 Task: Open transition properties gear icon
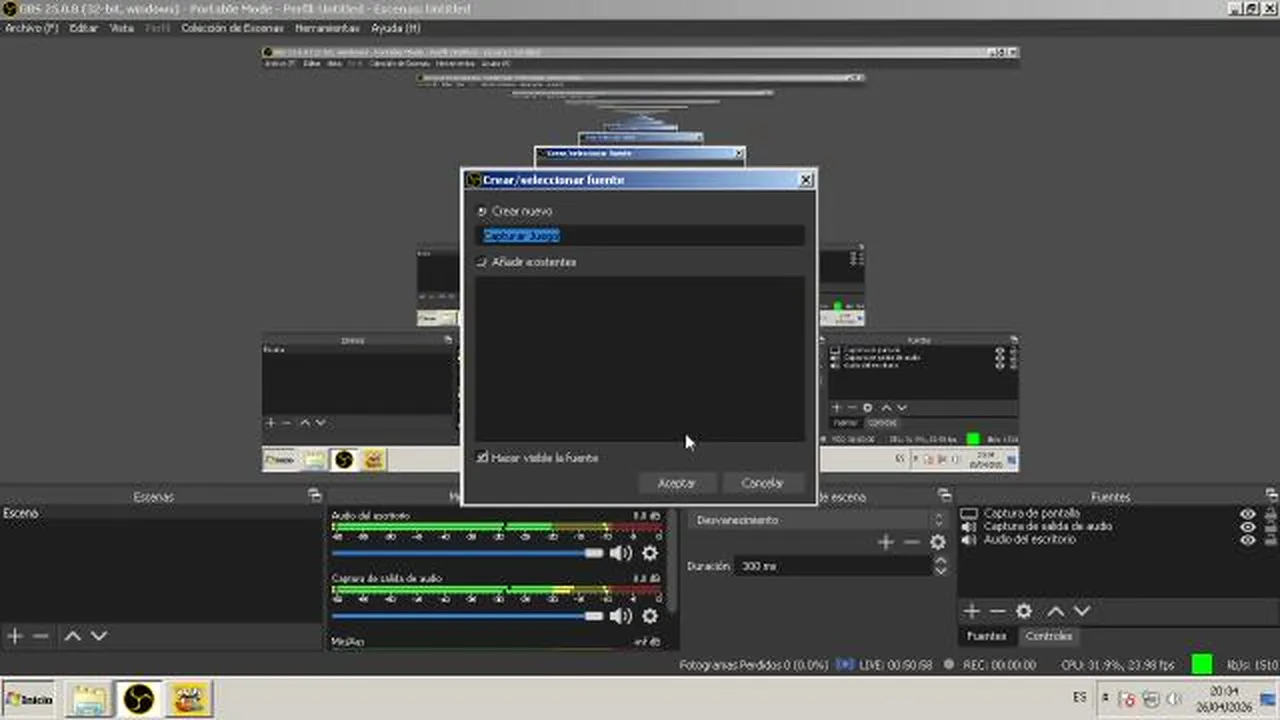938,542
